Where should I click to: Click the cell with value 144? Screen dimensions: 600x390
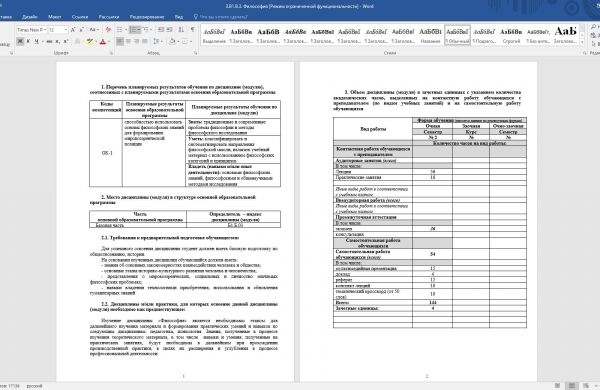432,302
